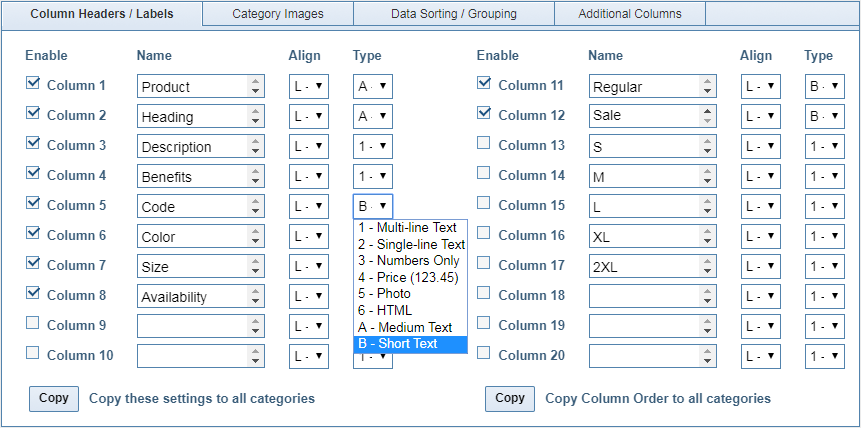861x428 pixels.
Task: Enable the Column 13 checkbox
Action: click(x=484, y=144)
